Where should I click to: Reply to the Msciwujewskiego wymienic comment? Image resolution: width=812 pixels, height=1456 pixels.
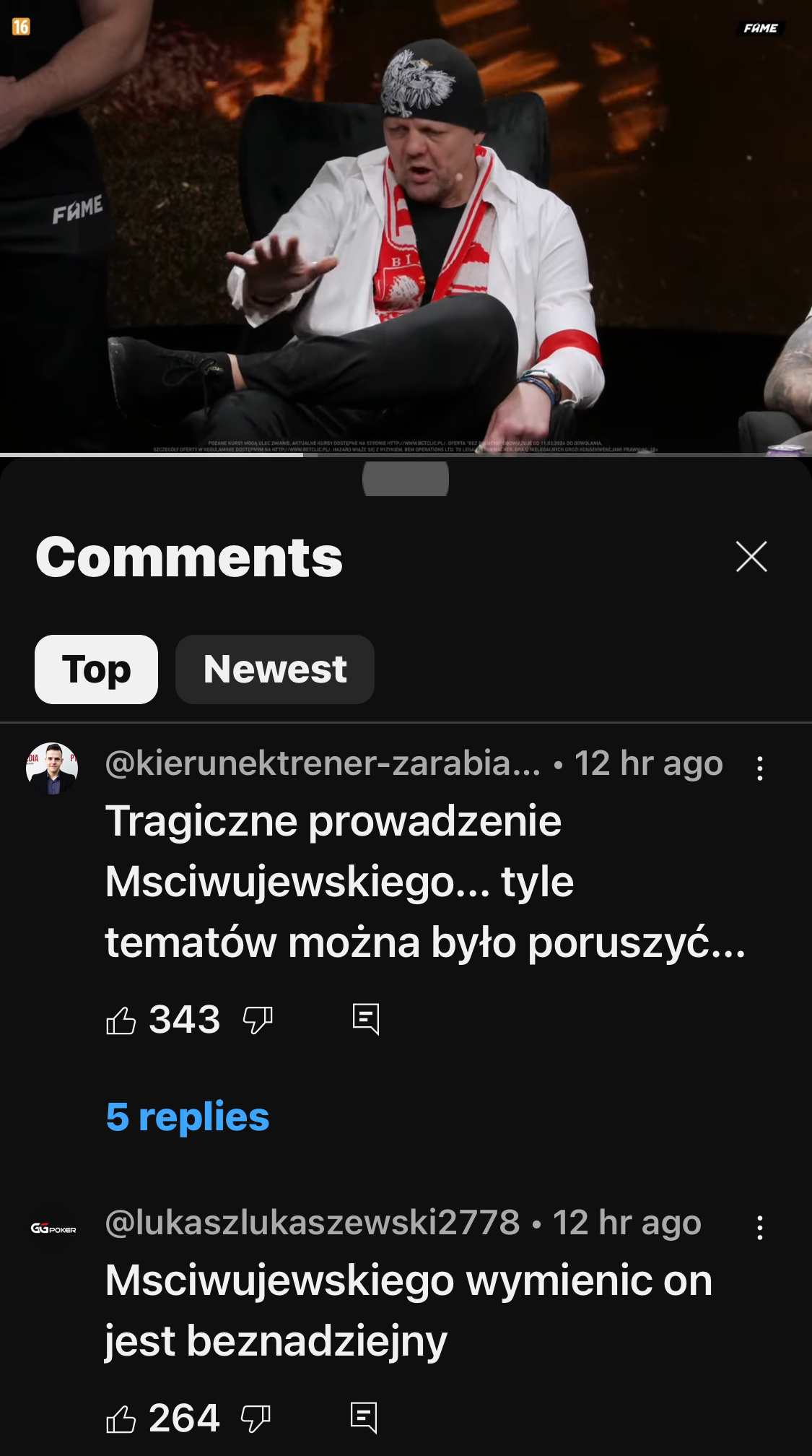click(x=364, y=1418)
